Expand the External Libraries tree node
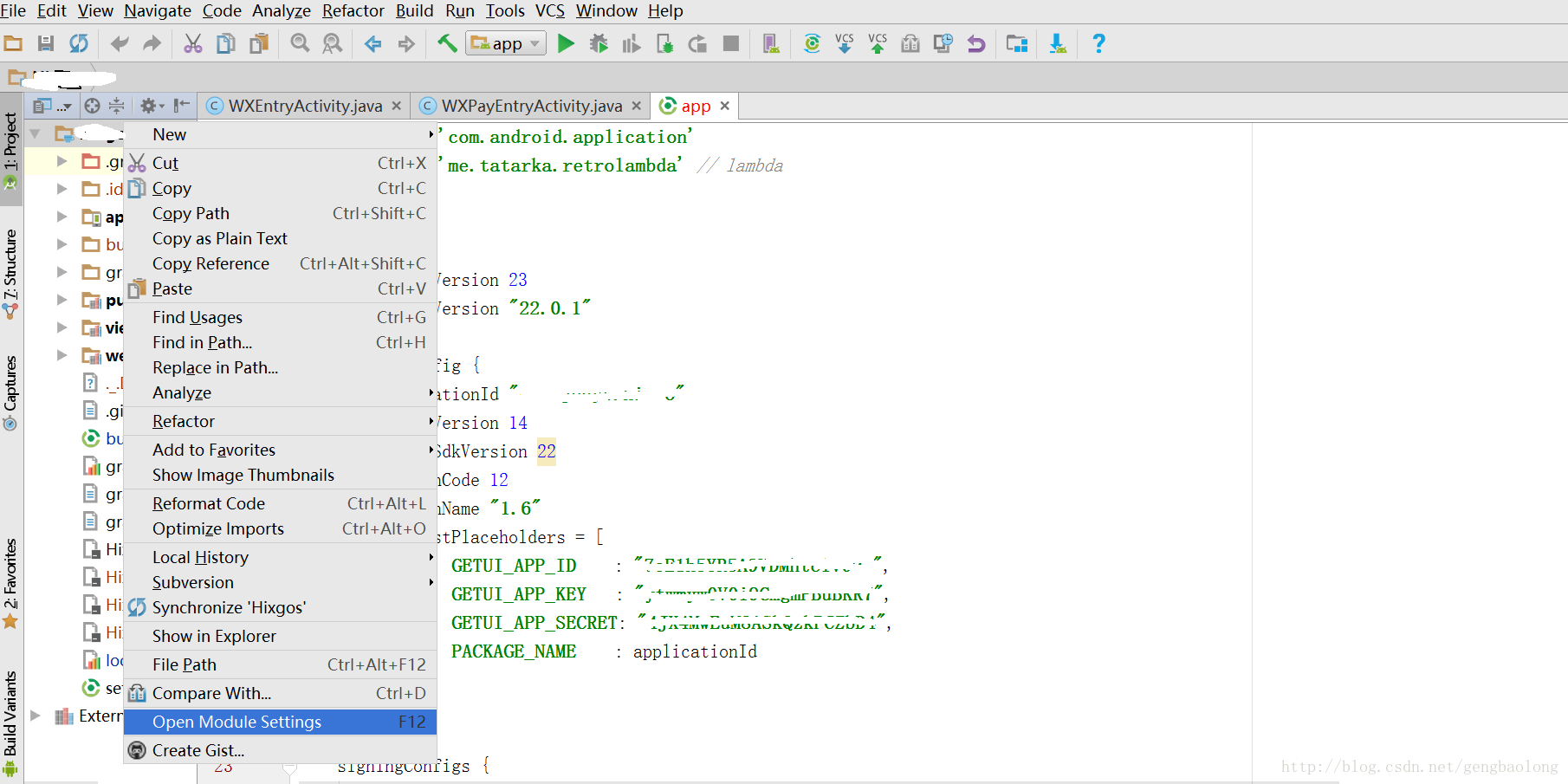This screenshot has width=1568, height=784. pos(36,716)
